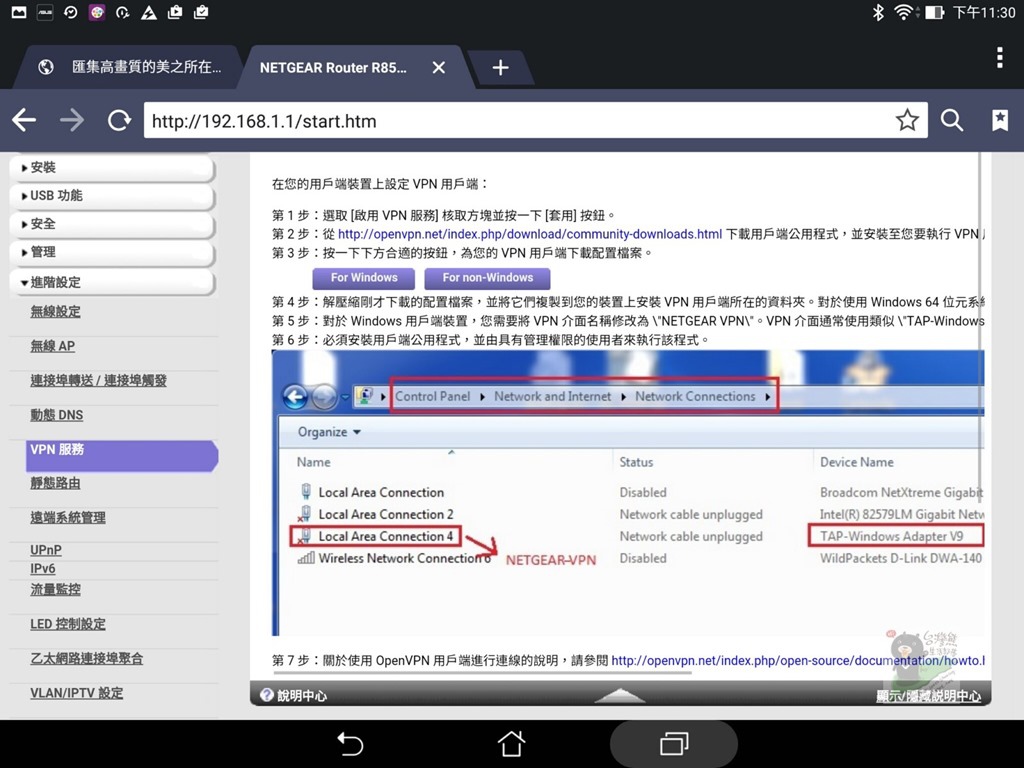Click the 說明中心 label

(x=302, y=696)
